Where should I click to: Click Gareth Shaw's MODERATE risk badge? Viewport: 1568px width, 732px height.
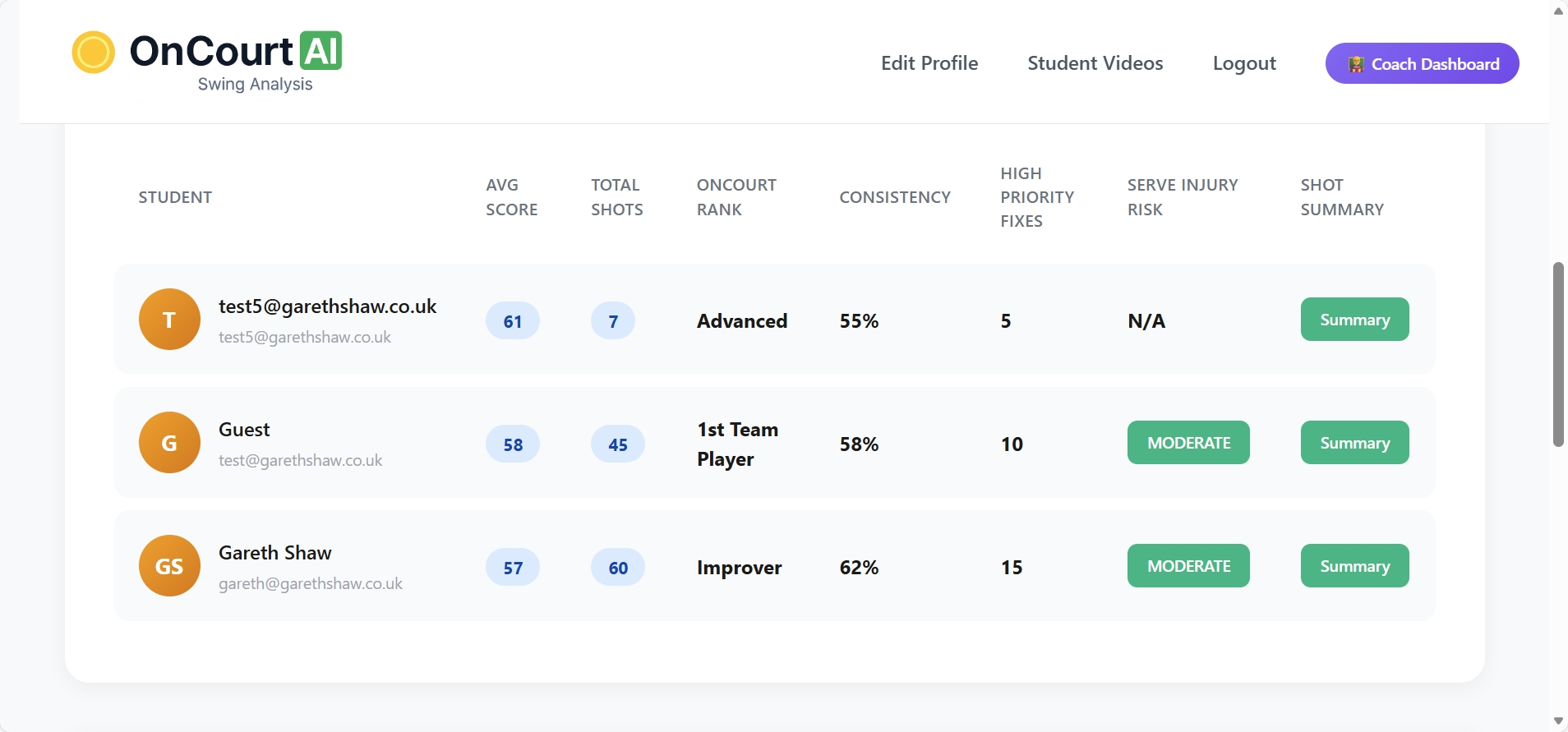tap(1188, 566)
